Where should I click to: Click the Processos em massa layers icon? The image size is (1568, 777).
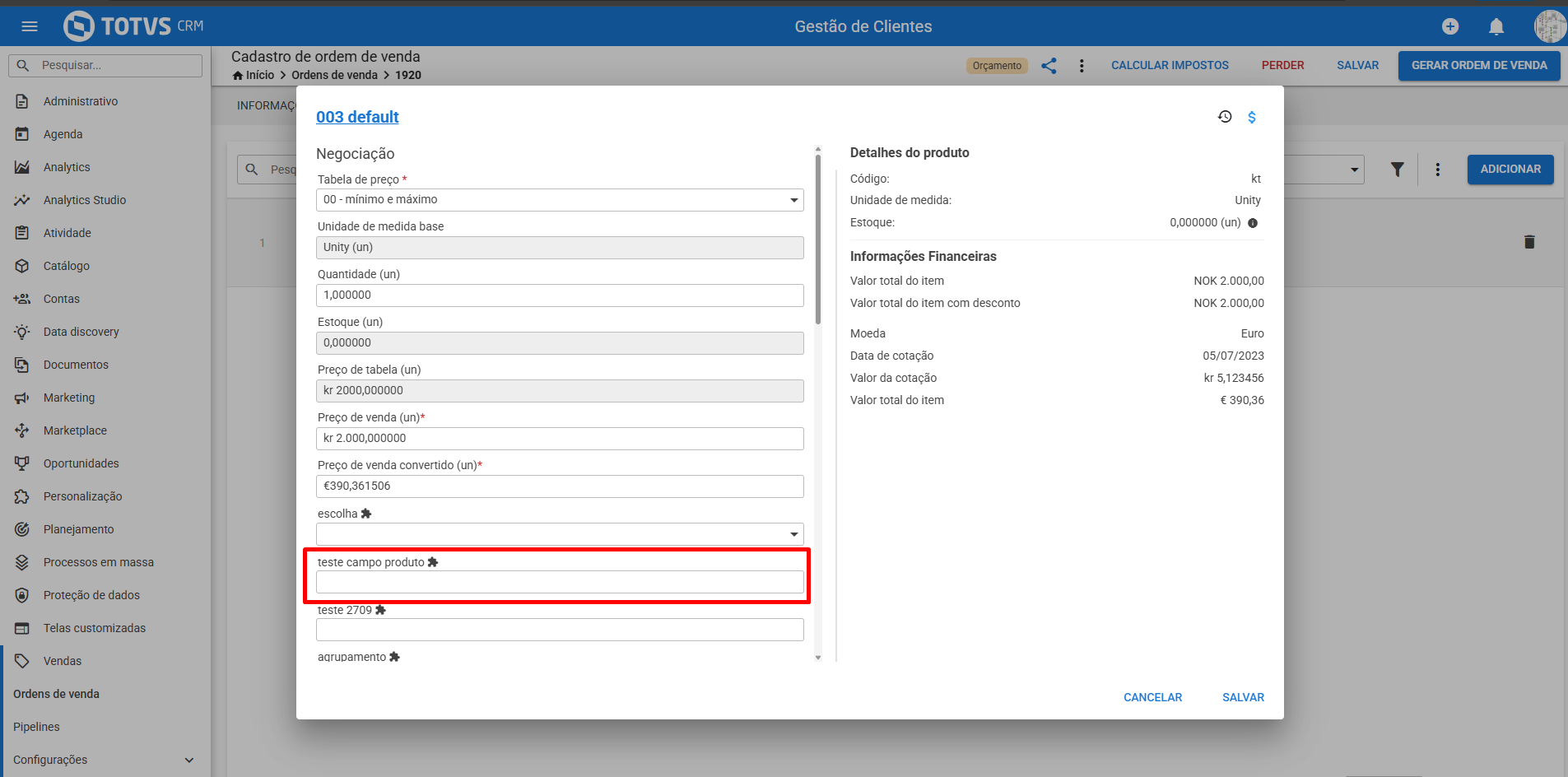pos(22,562)
